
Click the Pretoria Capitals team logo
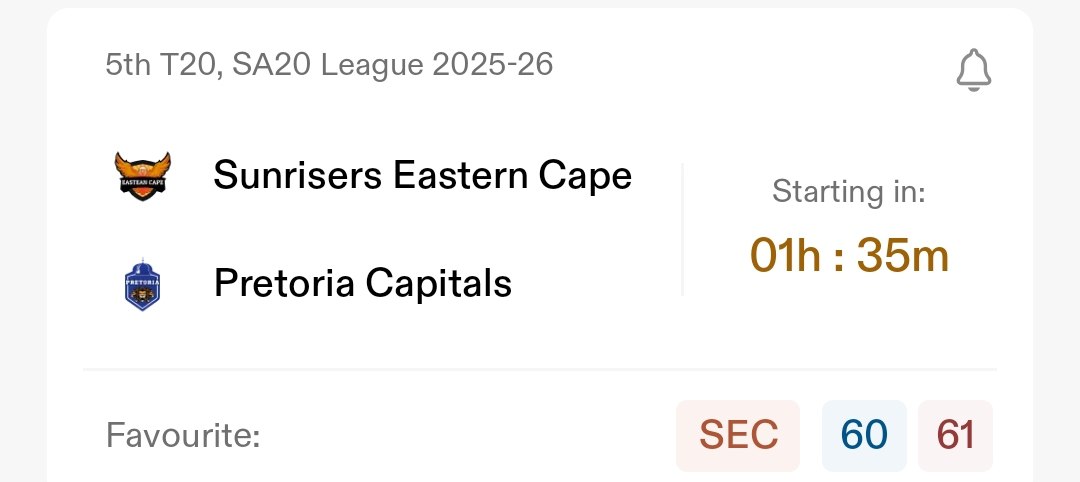142,284
